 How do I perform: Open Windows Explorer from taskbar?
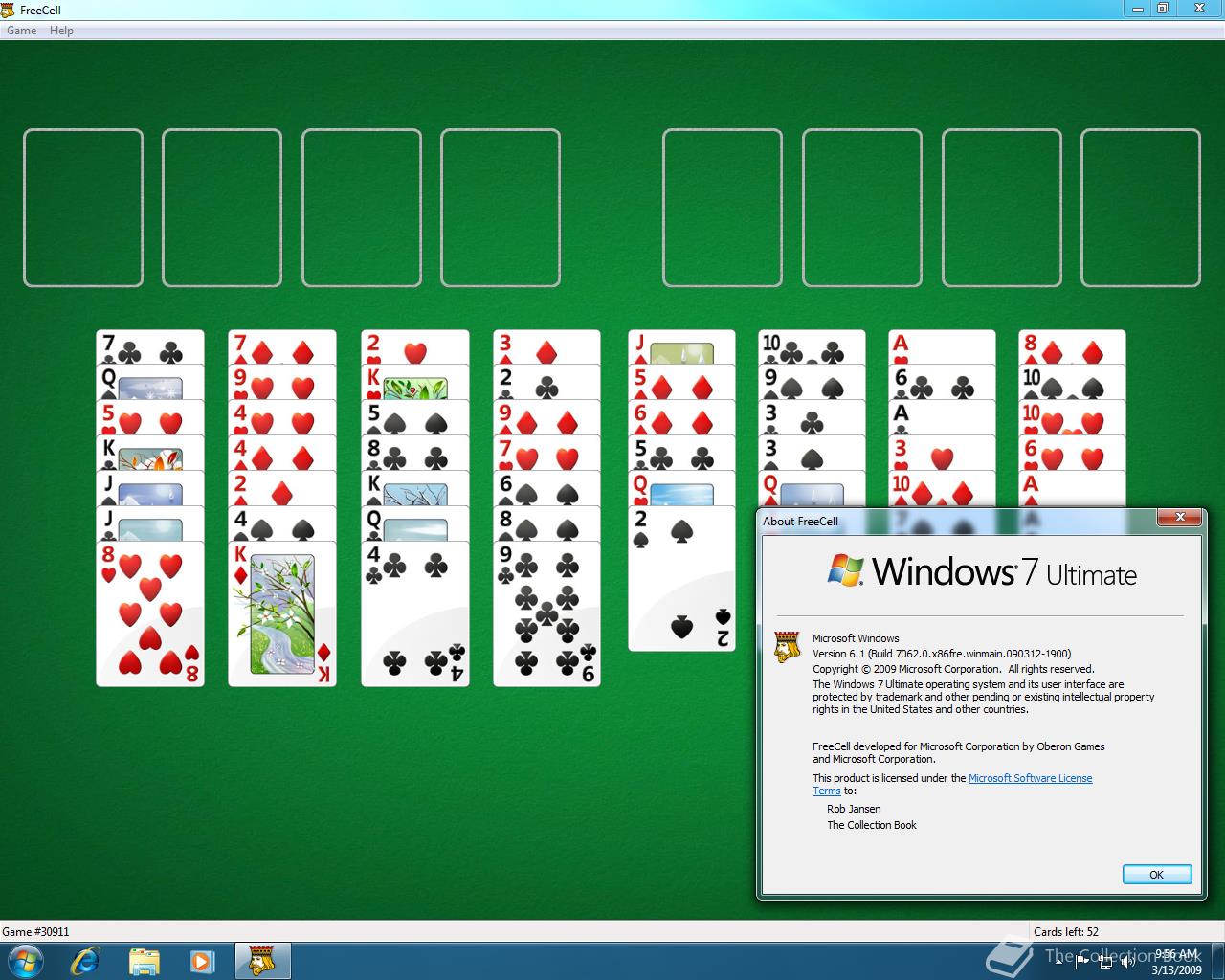tap(144, 961)
